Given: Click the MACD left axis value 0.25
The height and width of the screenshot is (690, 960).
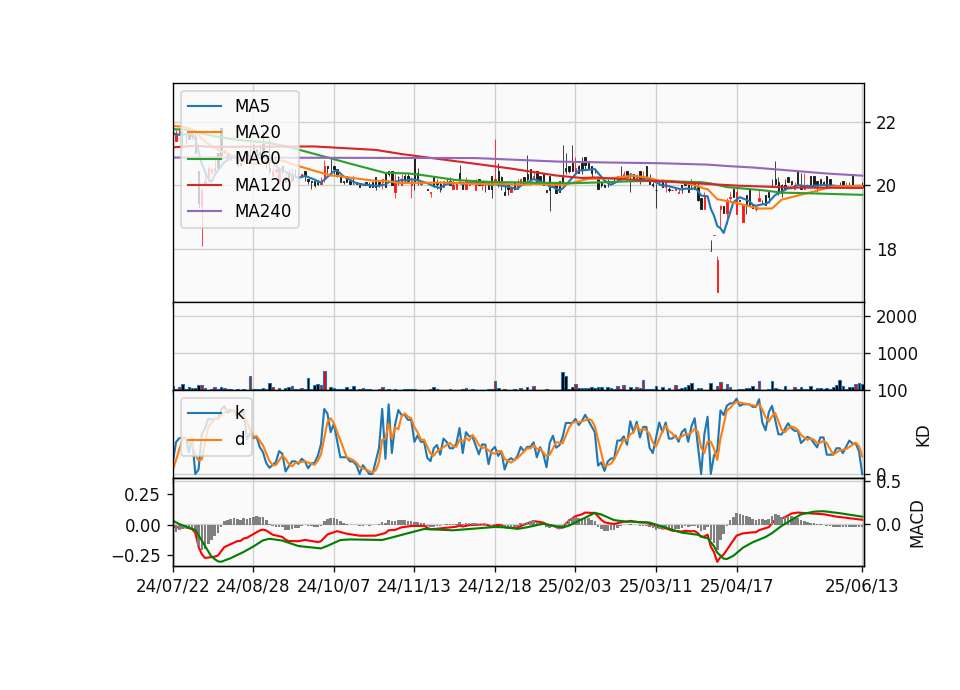Looking at the screenshot, I should click(142, 495).
